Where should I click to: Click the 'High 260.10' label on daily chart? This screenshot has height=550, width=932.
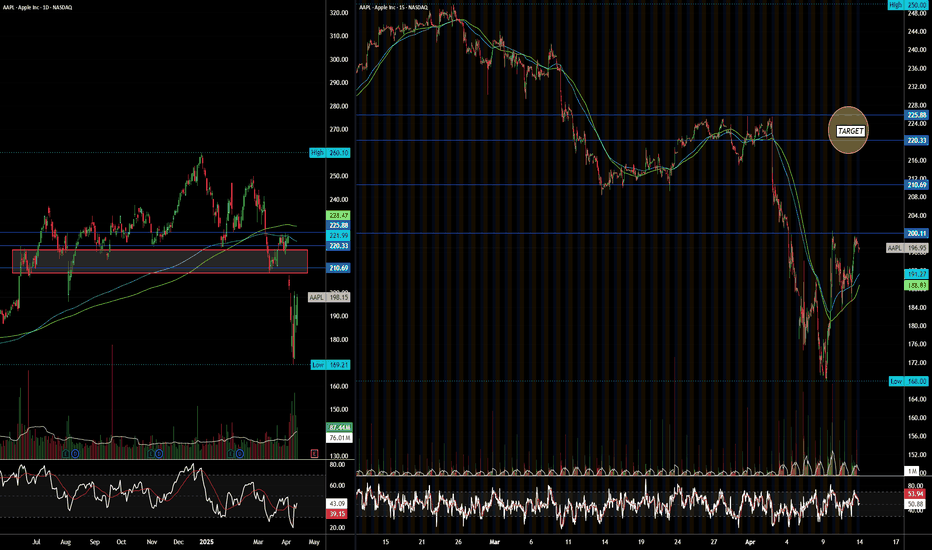[330, 153]
